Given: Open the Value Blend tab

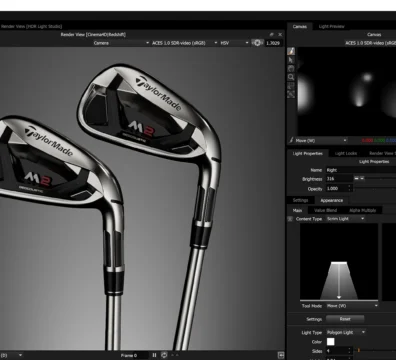Looking at the screenshot, I should (x=325, y=210).
